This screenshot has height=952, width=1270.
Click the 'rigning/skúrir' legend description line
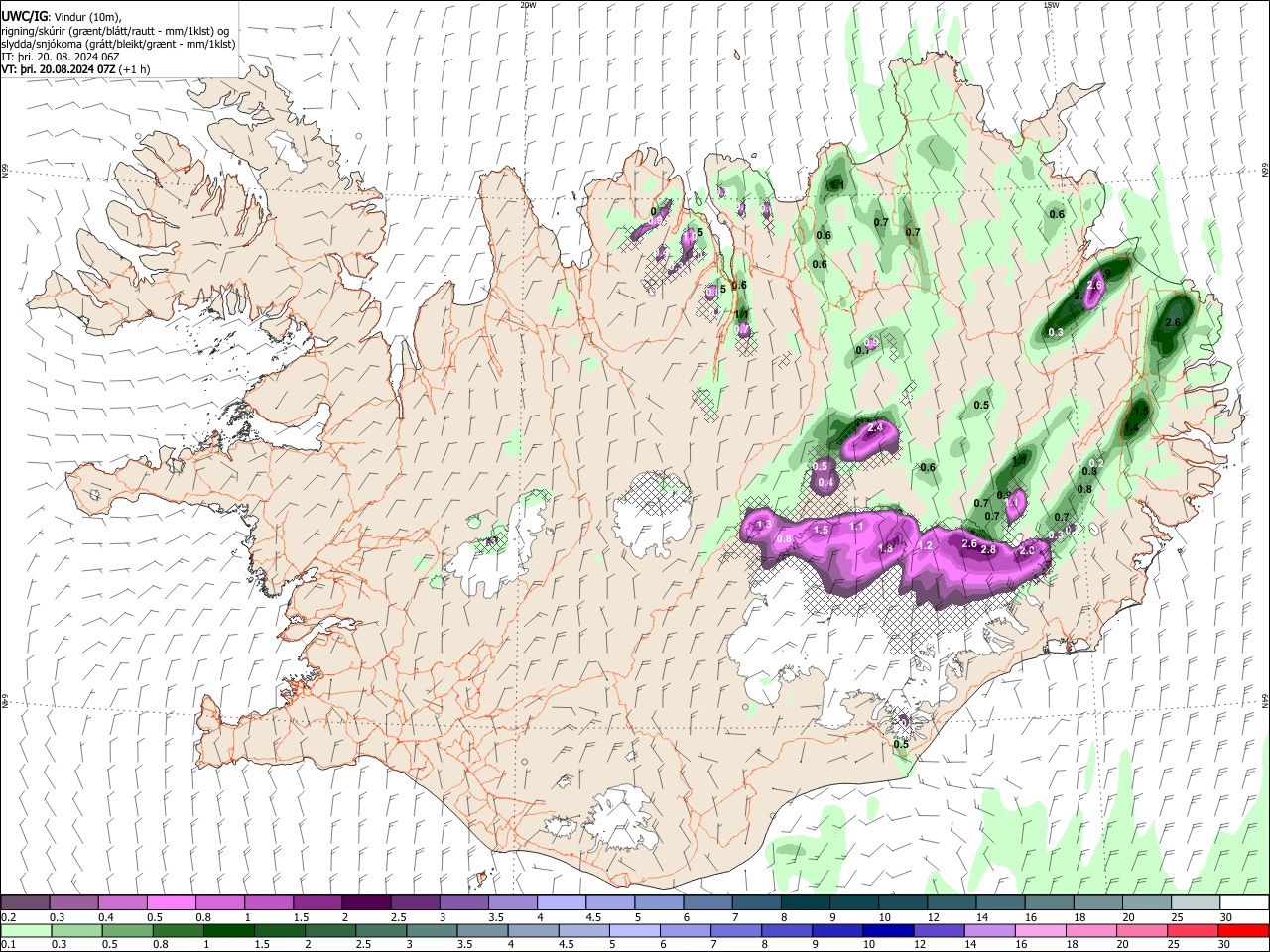(115, 31)
